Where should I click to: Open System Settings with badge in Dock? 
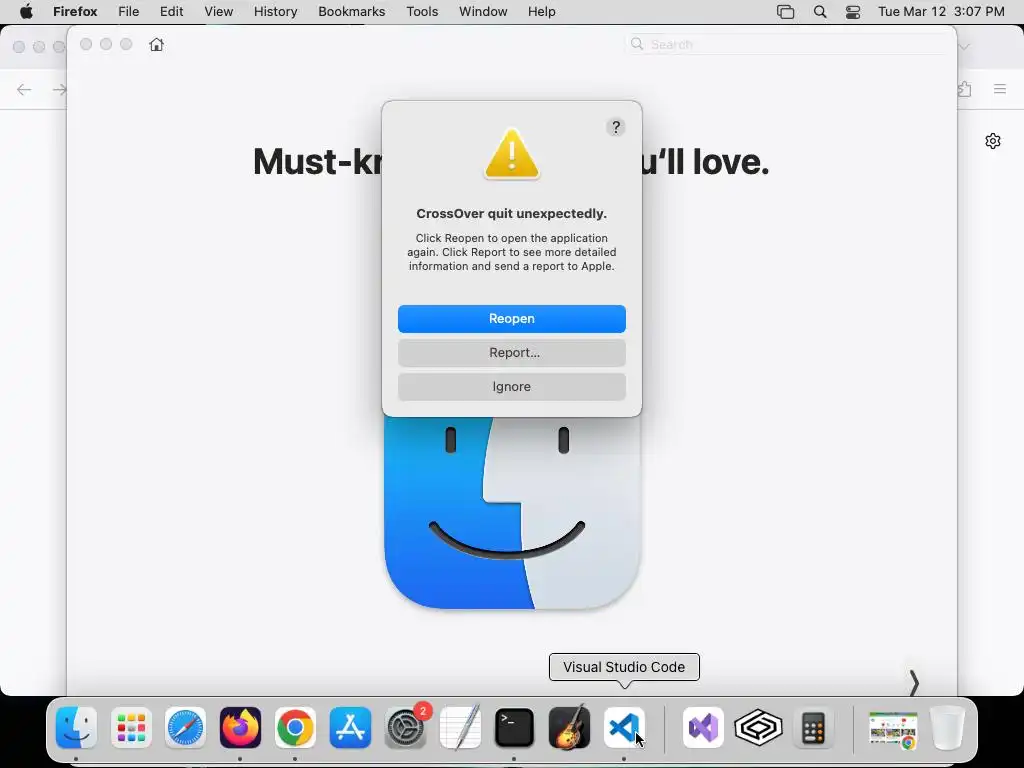[406, 728]
